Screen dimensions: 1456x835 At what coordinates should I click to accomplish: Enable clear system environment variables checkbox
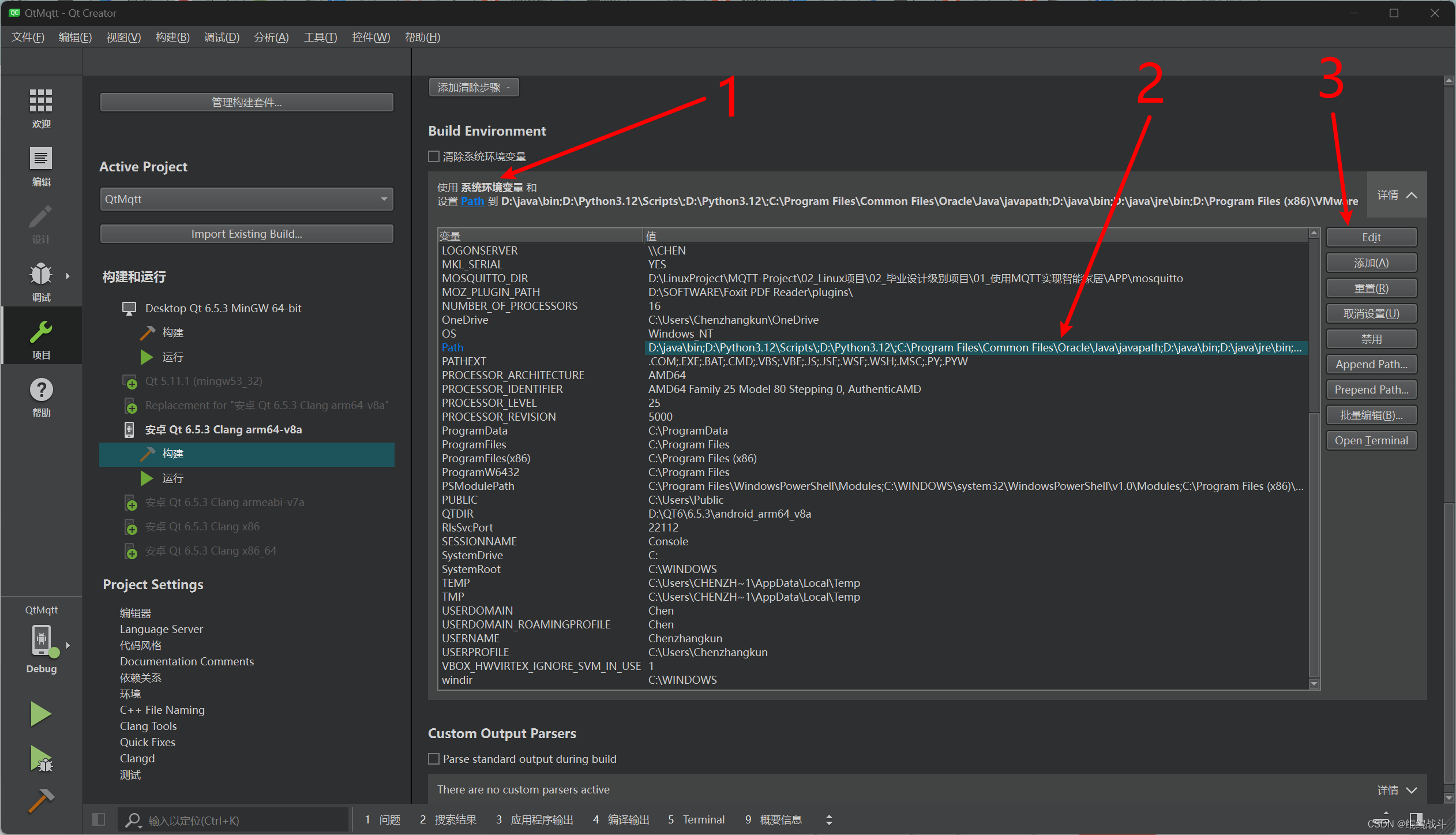[x=434, y=156]
